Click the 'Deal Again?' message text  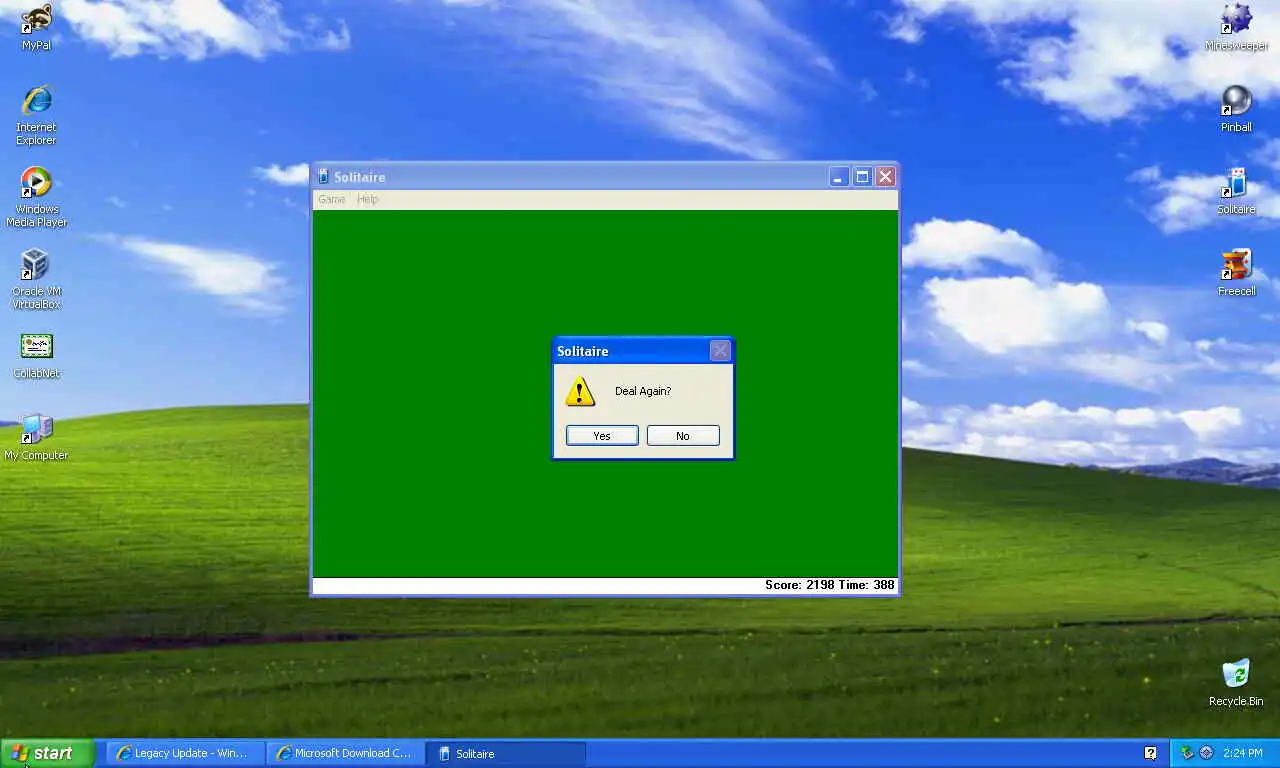643,391
